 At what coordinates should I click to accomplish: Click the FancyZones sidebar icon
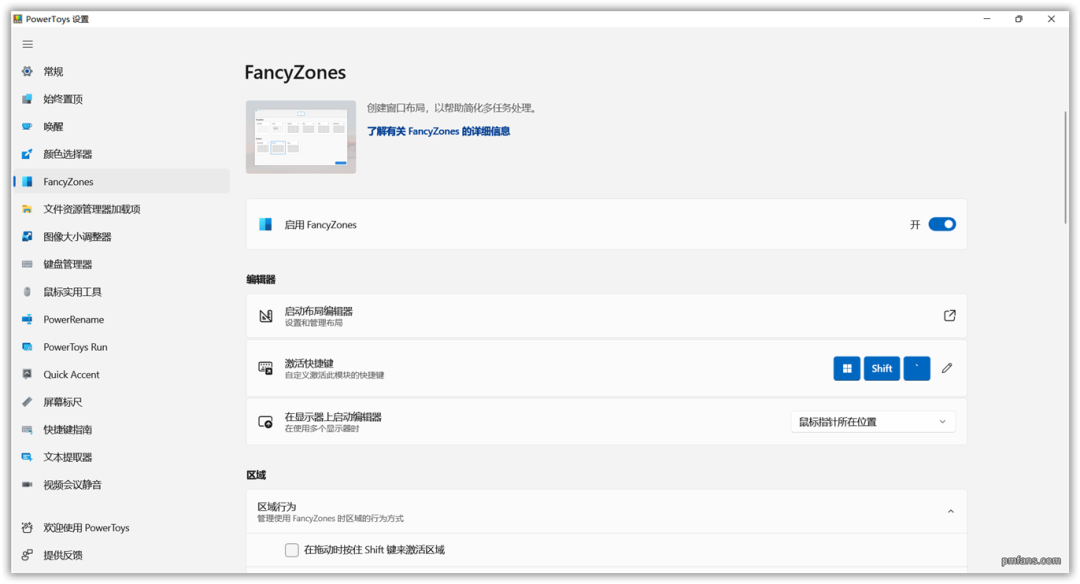pyautogui.click(x=27, y=181)
